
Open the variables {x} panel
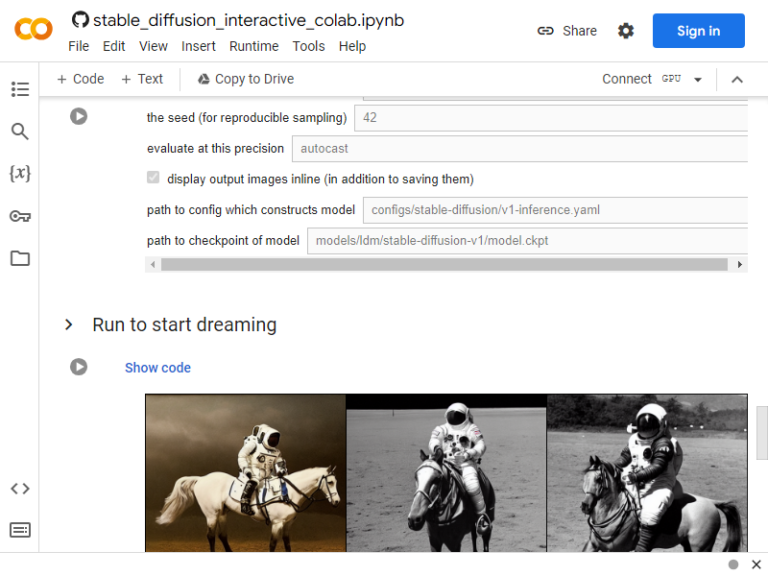(20, 173)
